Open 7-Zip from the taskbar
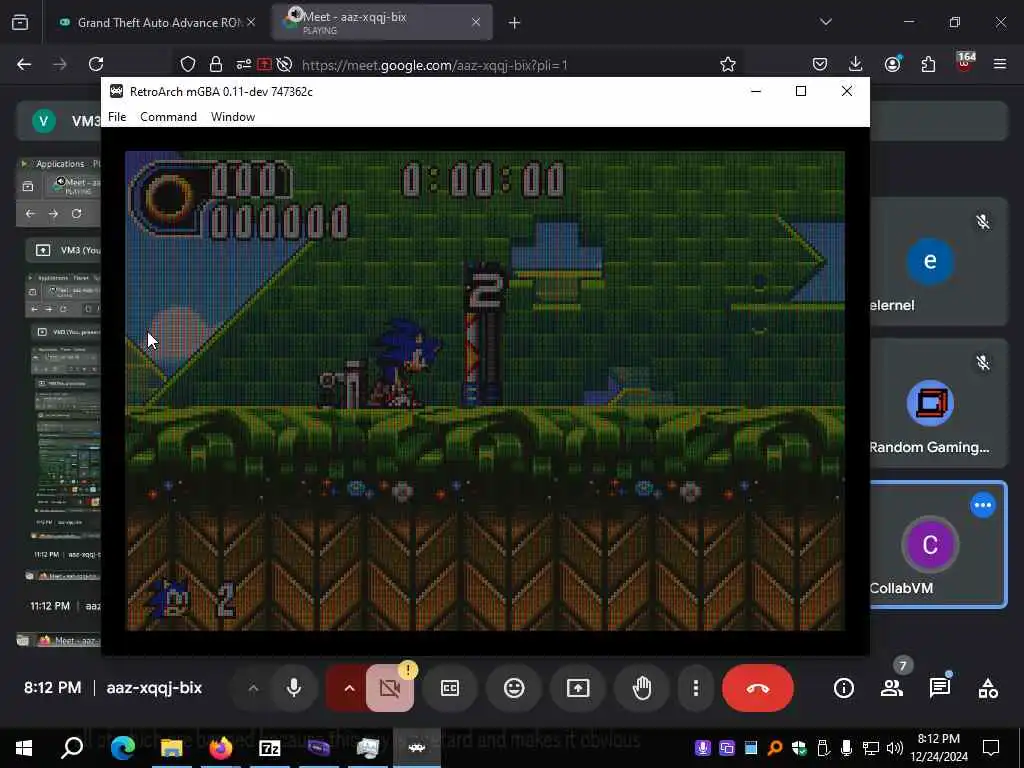 coord(270,748)
